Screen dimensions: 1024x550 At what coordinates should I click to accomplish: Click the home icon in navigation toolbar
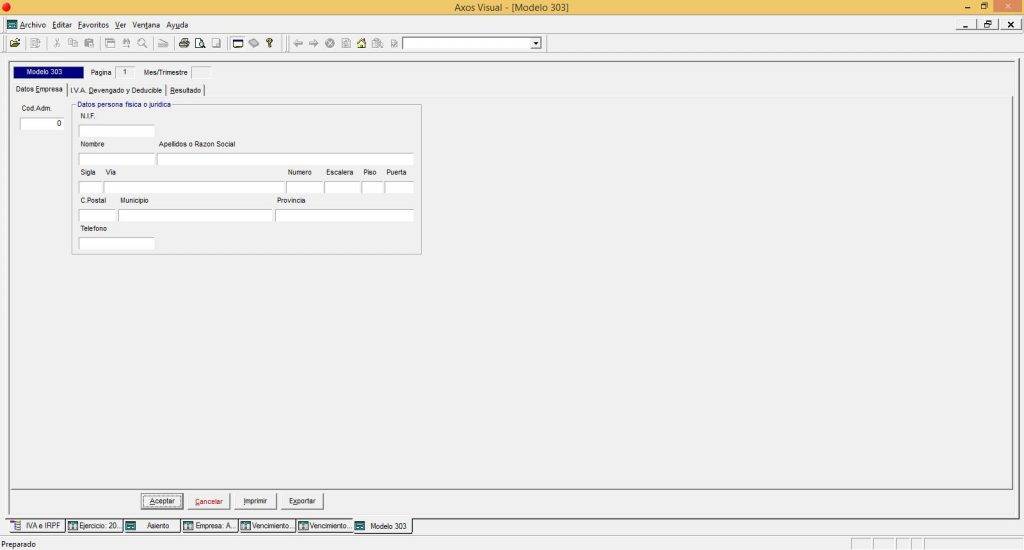[361, 43]
